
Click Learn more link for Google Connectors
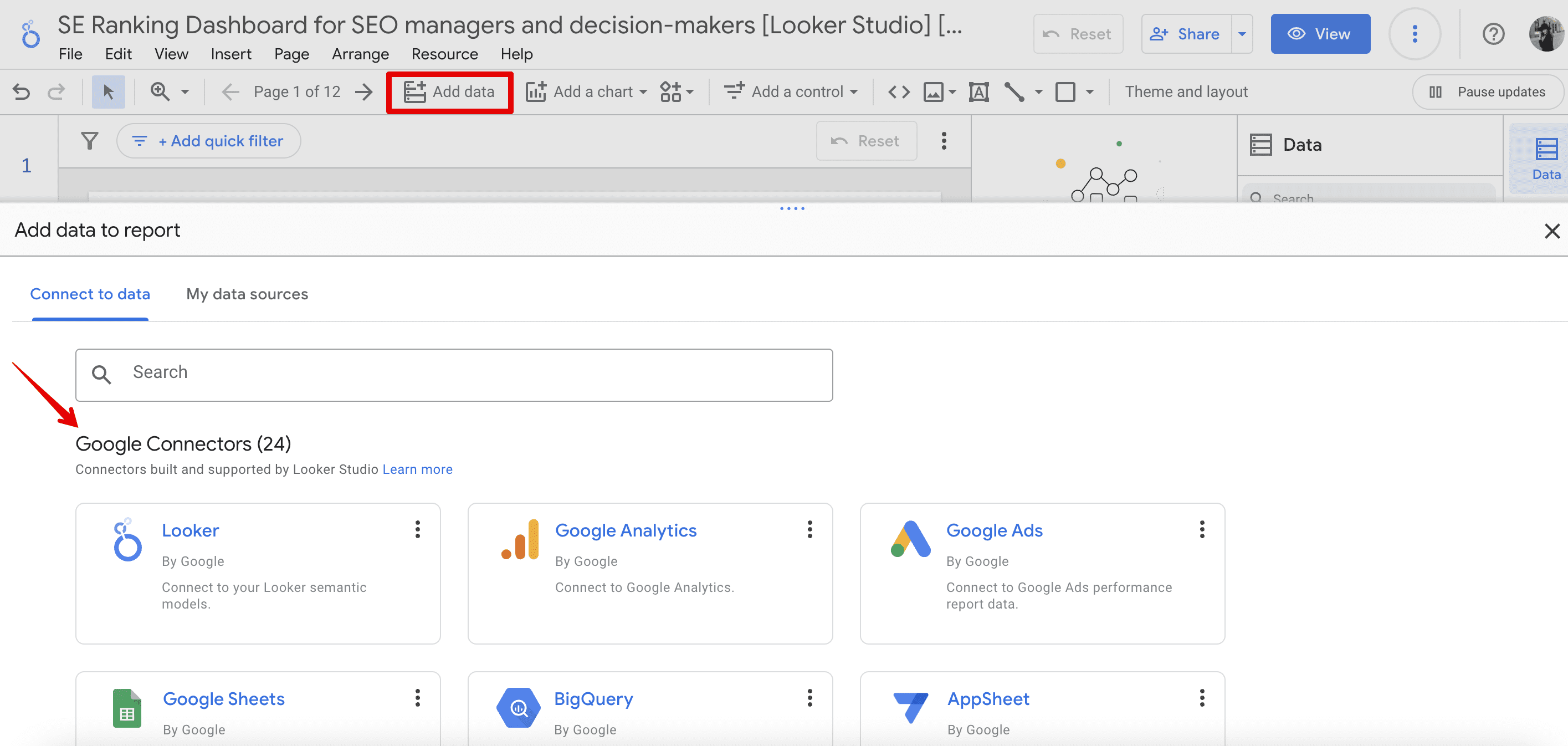pyautogui.click(x=417, y=469)
